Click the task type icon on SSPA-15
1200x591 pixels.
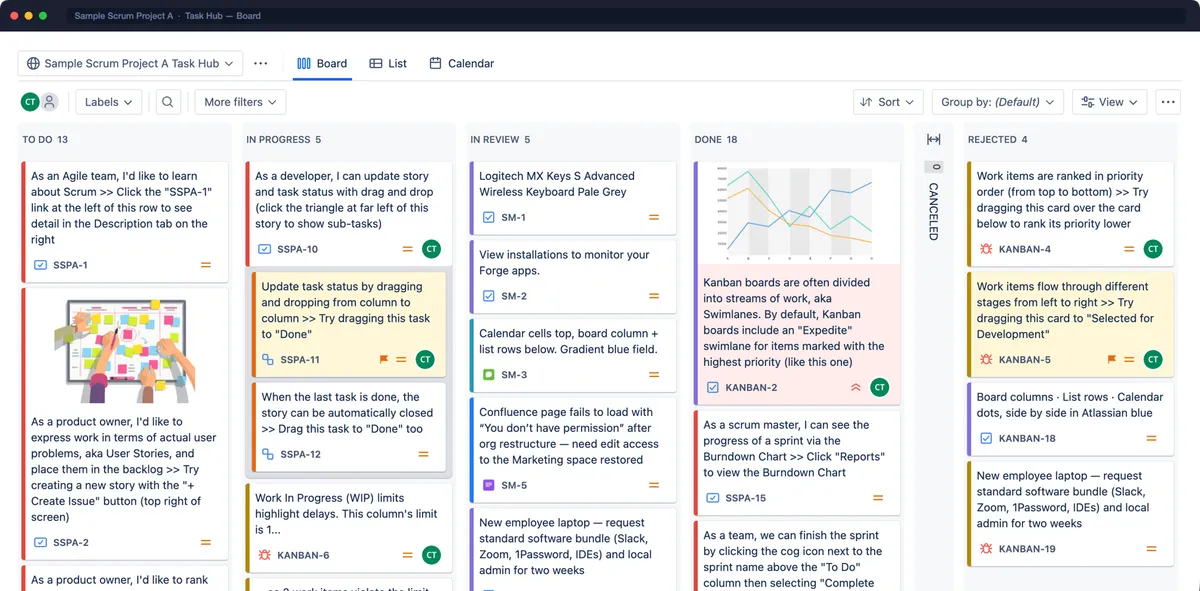(713, 497)
